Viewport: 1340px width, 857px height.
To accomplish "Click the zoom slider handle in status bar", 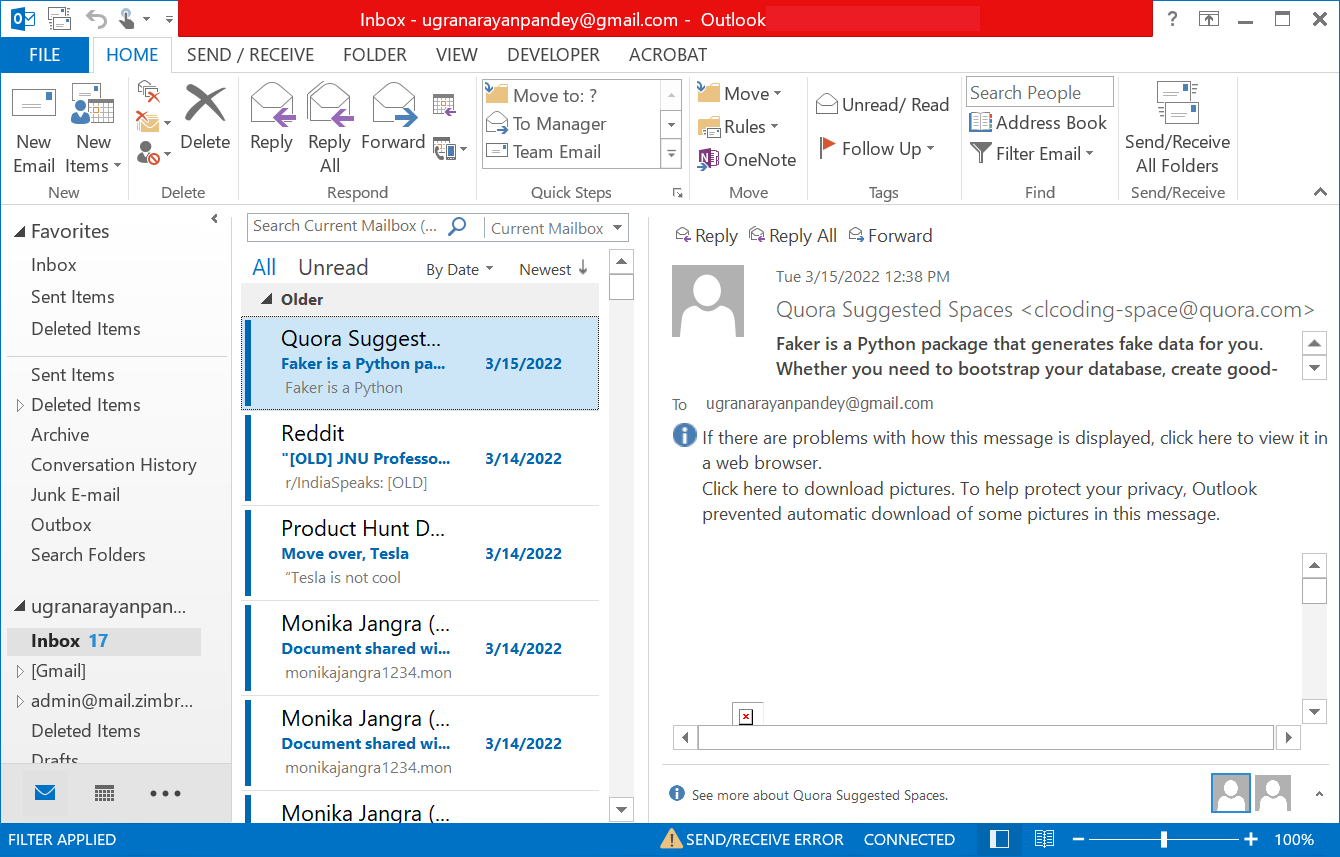I will point(1163,839).
